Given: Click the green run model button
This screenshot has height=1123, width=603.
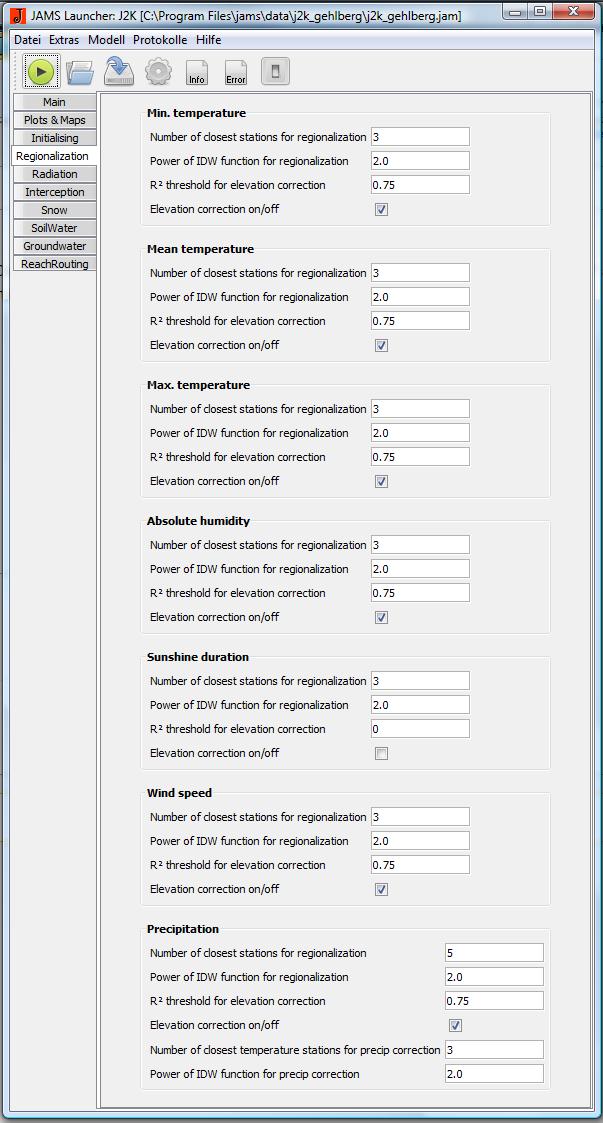Looking at the screenshot, I should coord(41,72).
